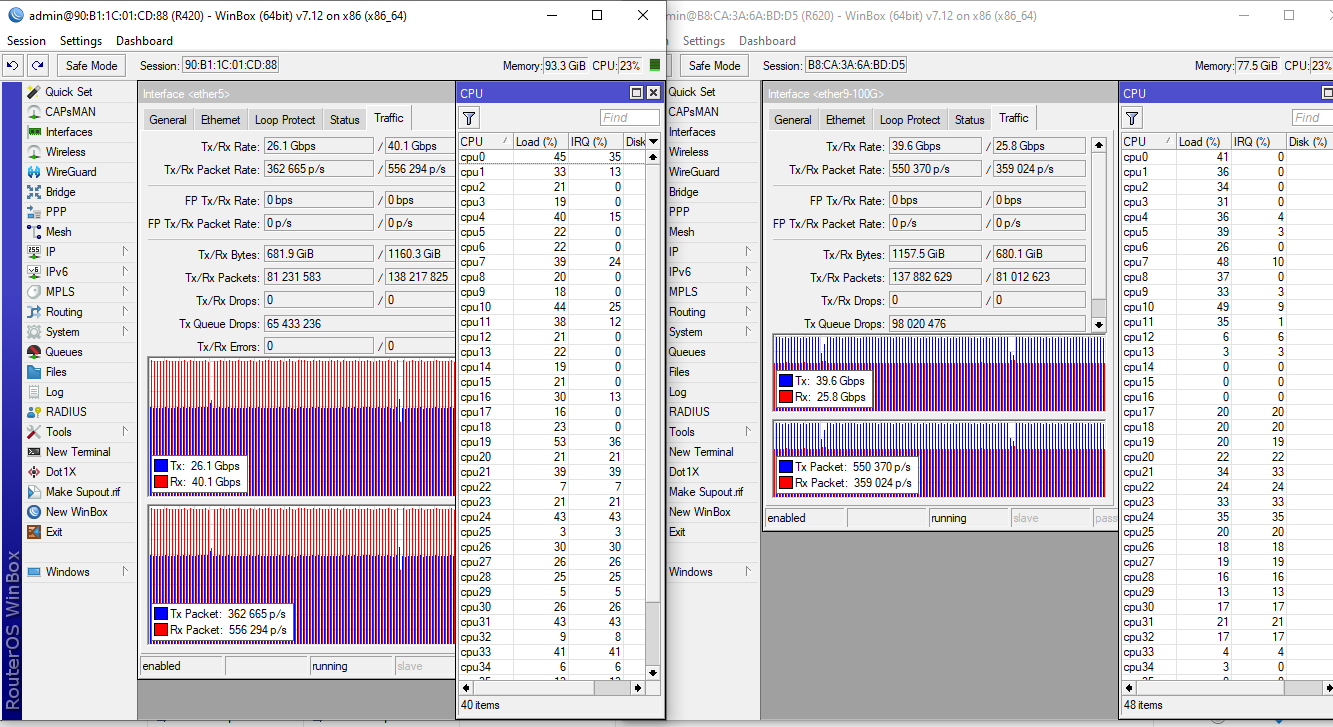Screen dimensions: 1333x727
Task: Toggle Safe Mode in the R420 session
Action: click(x=90, y=65)
